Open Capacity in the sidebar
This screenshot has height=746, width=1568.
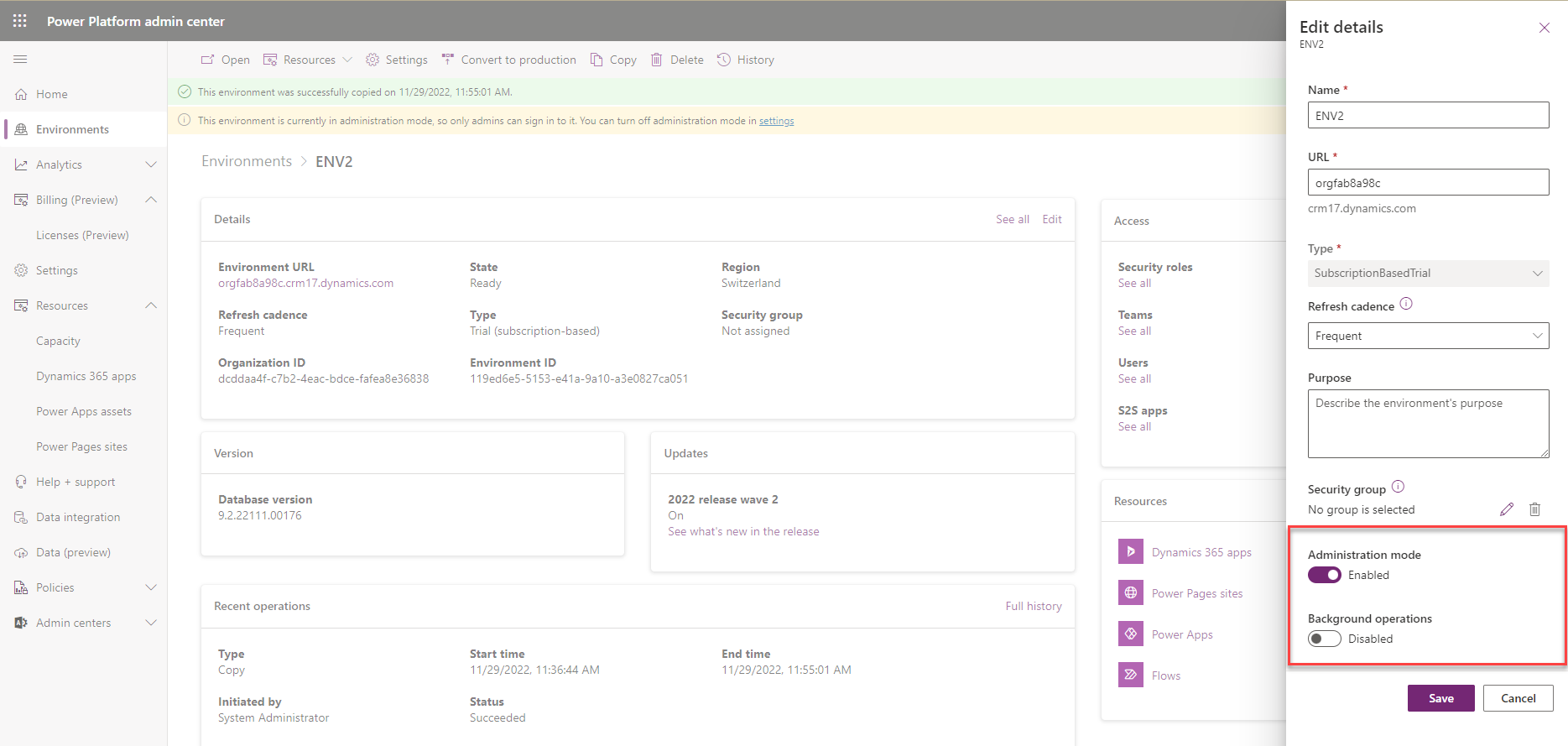click(x=58, y=342)
